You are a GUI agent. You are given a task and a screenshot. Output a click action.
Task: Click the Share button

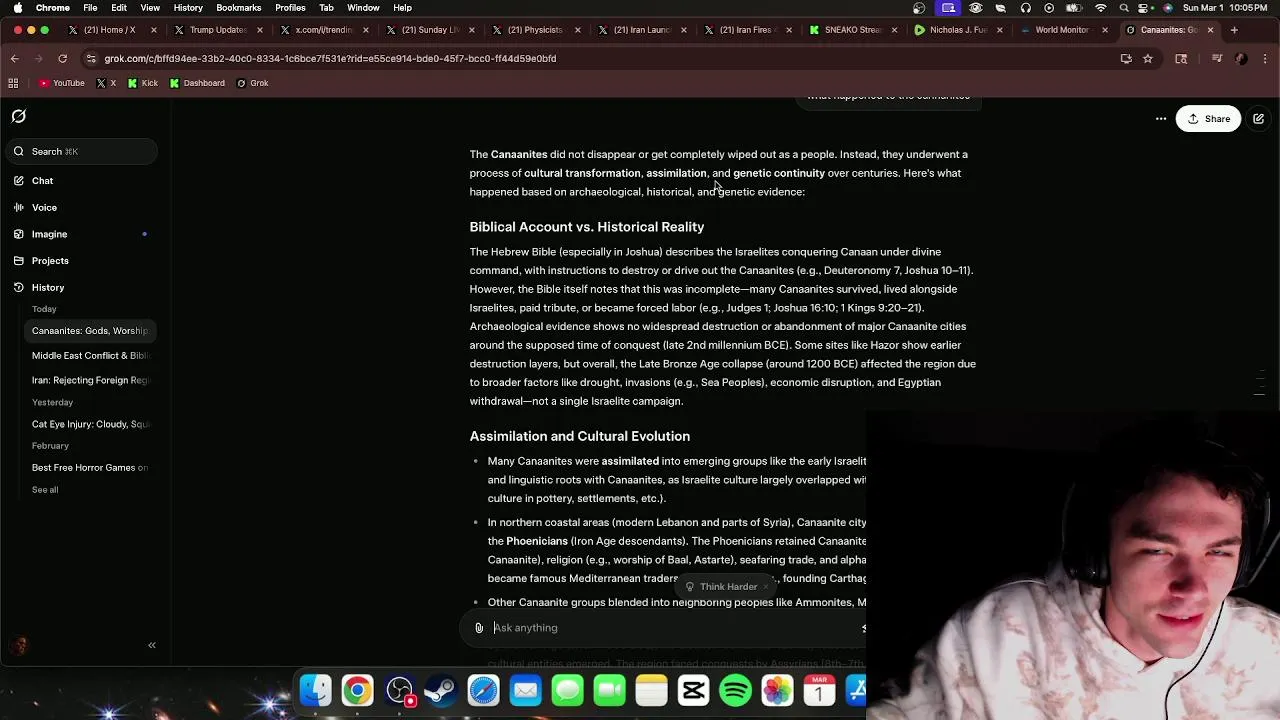(x=1208, y=119)
